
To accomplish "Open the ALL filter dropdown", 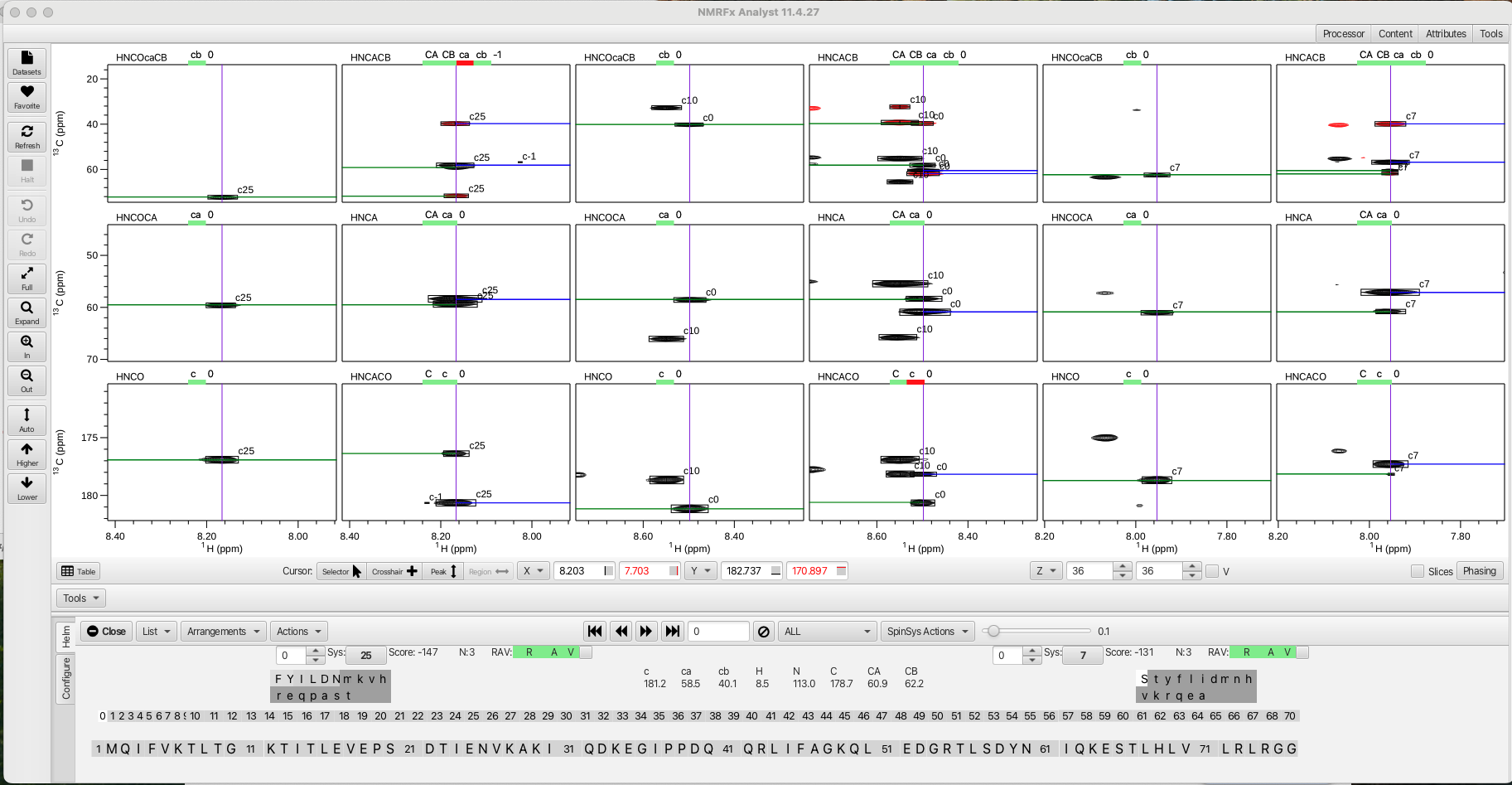I will click(x=827, y=632).
